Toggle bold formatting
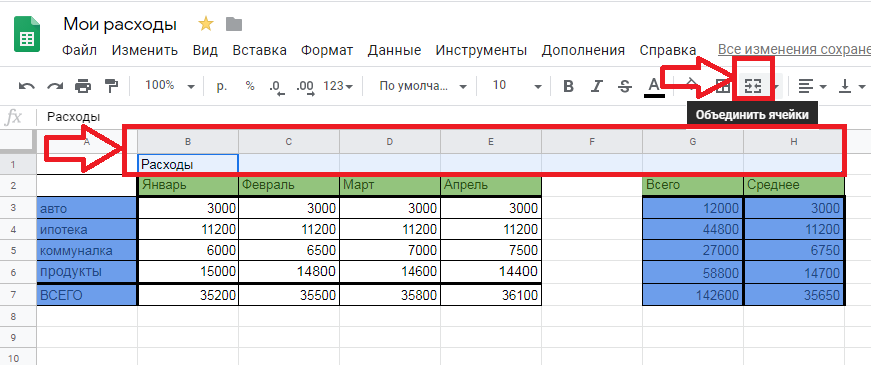 pyautogui.click(x=568, y=87)
